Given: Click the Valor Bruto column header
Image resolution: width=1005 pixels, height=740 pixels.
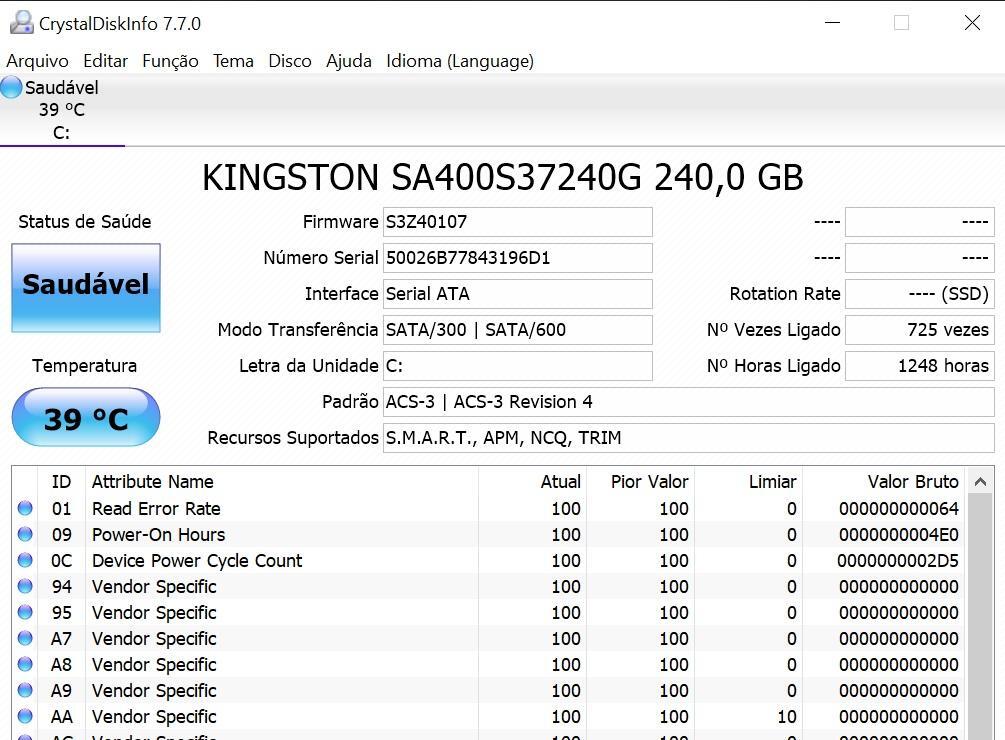Looking at the screenshot, I should 884,481.
